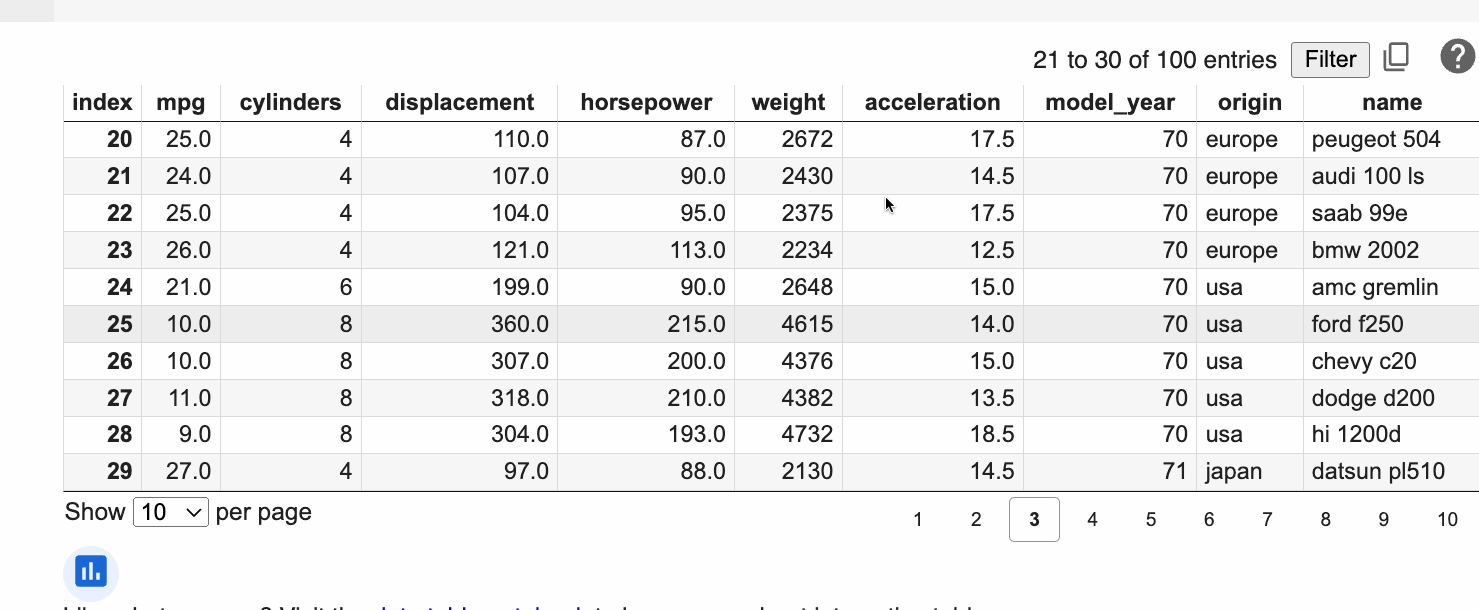Click the copy table icon
This screenshot has height=610, width=1479.
[x=1396, y=58]
